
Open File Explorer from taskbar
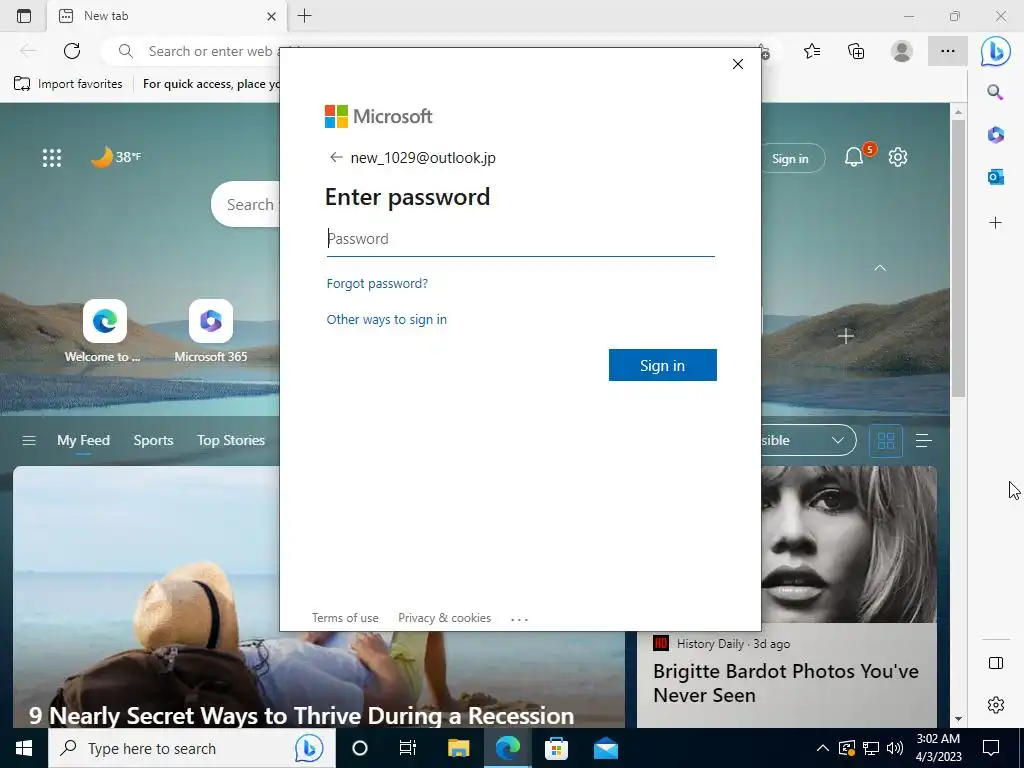click(458, 748)
